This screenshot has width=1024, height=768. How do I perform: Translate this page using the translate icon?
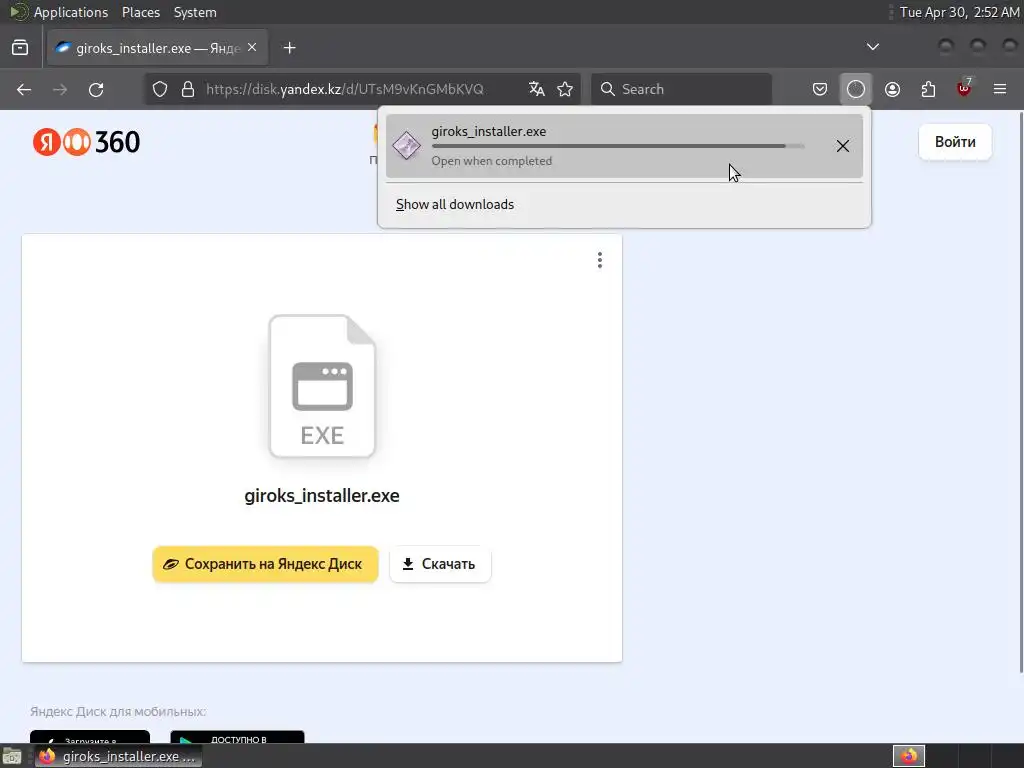537,89
